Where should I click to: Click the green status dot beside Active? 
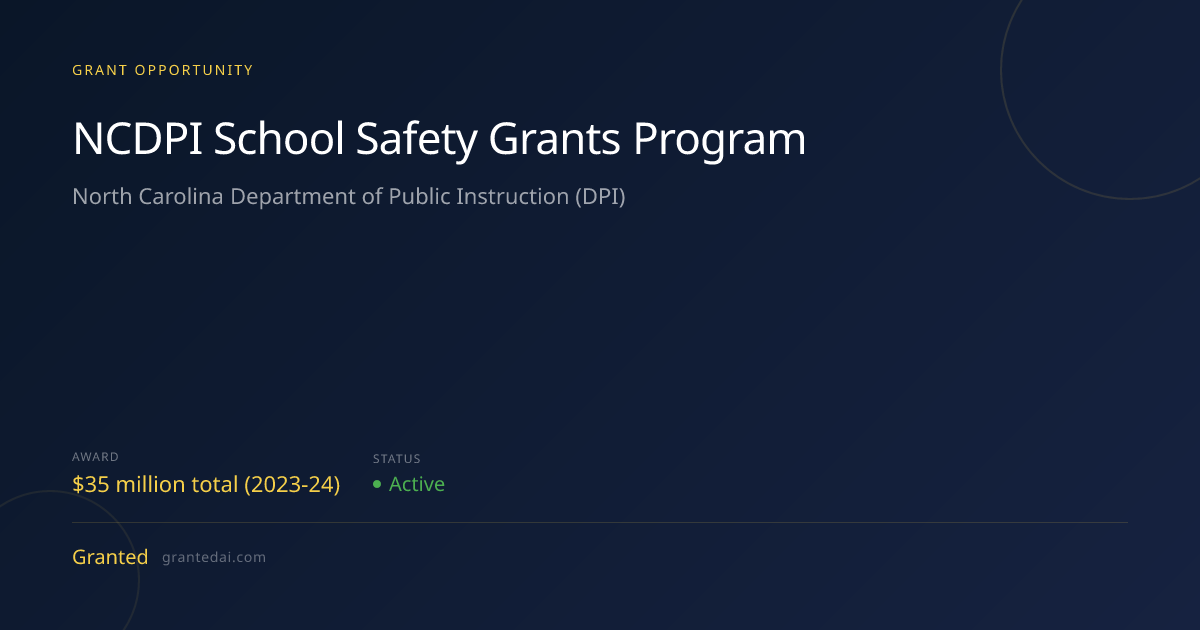tap(377, 485)
